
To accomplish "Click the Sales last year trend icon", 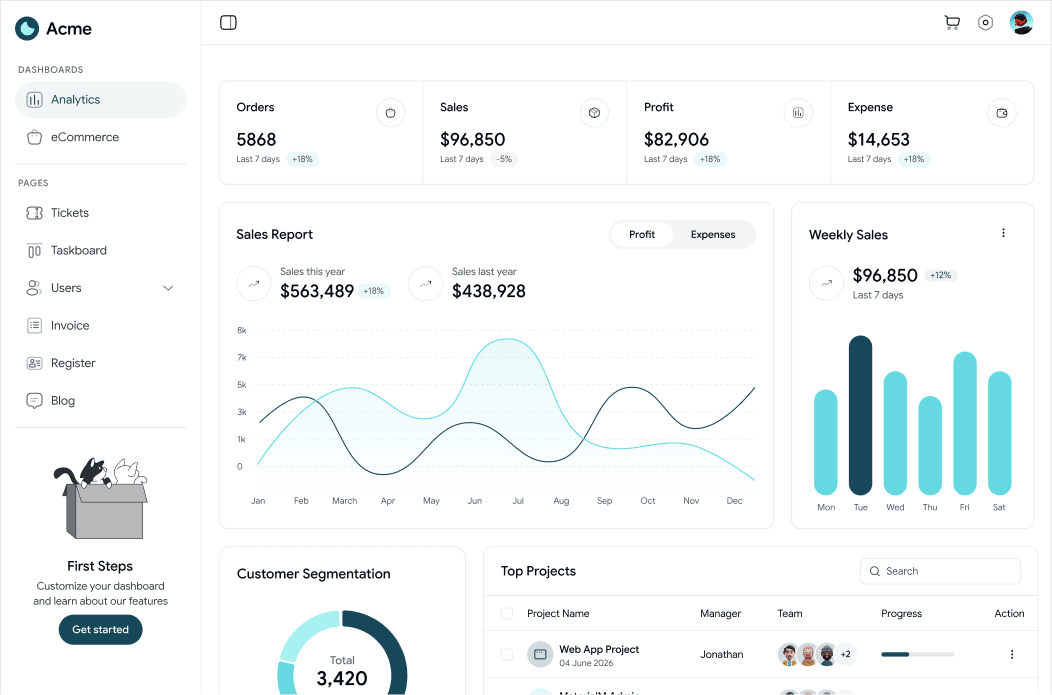I will click(x=425, y=284).
